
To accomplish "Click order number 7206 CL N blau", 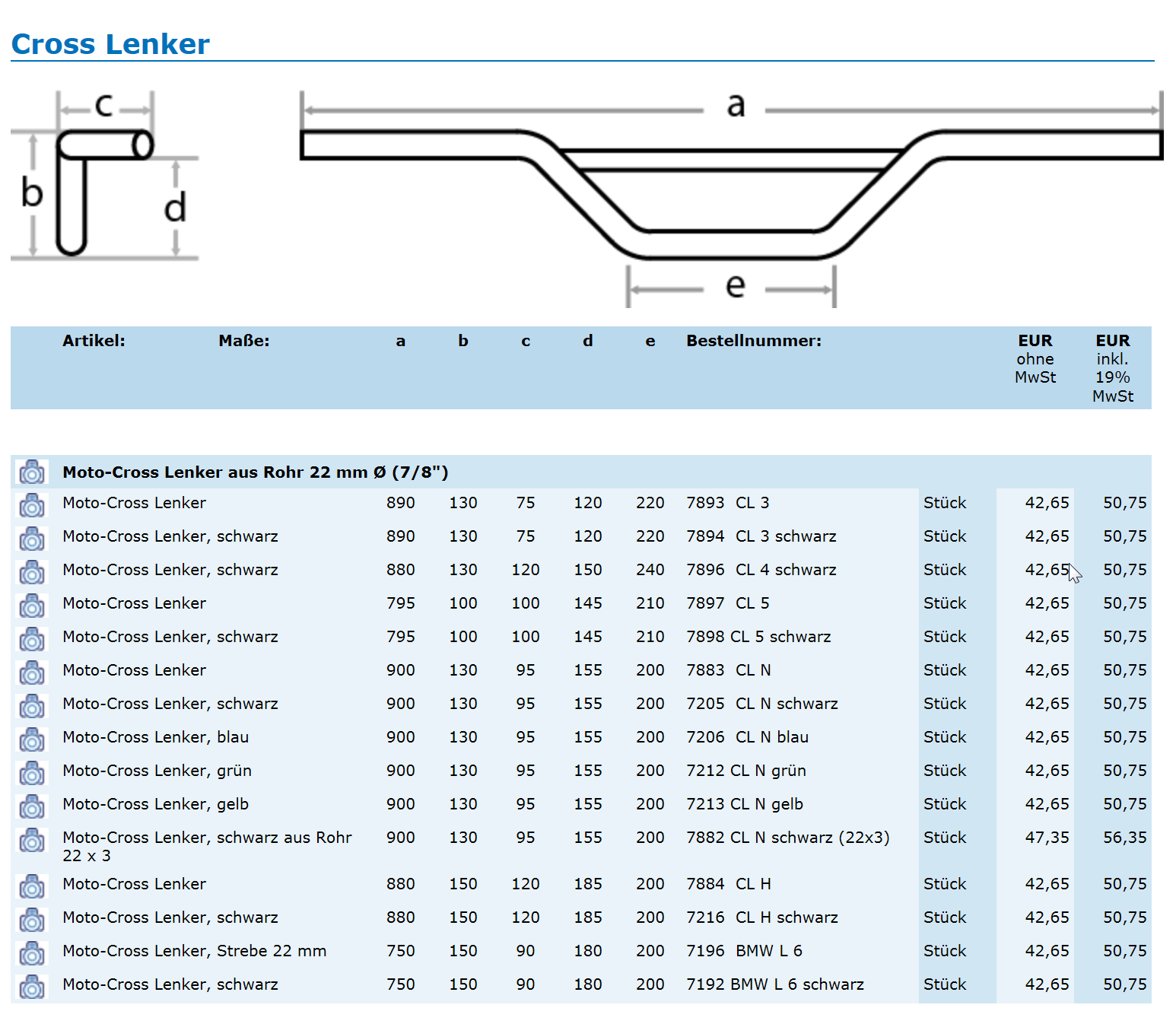I will [747, 737].
